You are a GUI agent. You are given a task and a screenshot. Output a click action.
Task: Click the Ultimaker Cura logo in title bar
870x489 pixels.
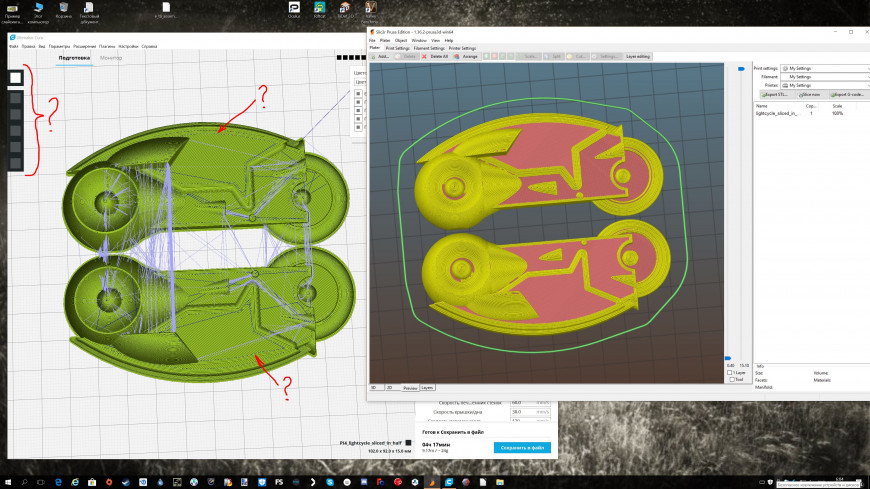[x=12, y=38]
